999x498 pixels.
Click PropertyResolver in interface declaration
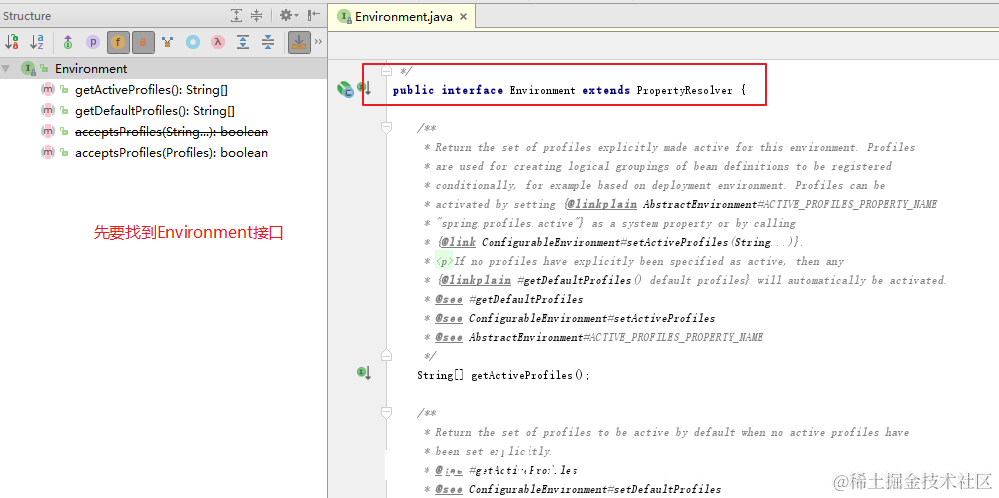pyautogui.click(x=684, y=90)
